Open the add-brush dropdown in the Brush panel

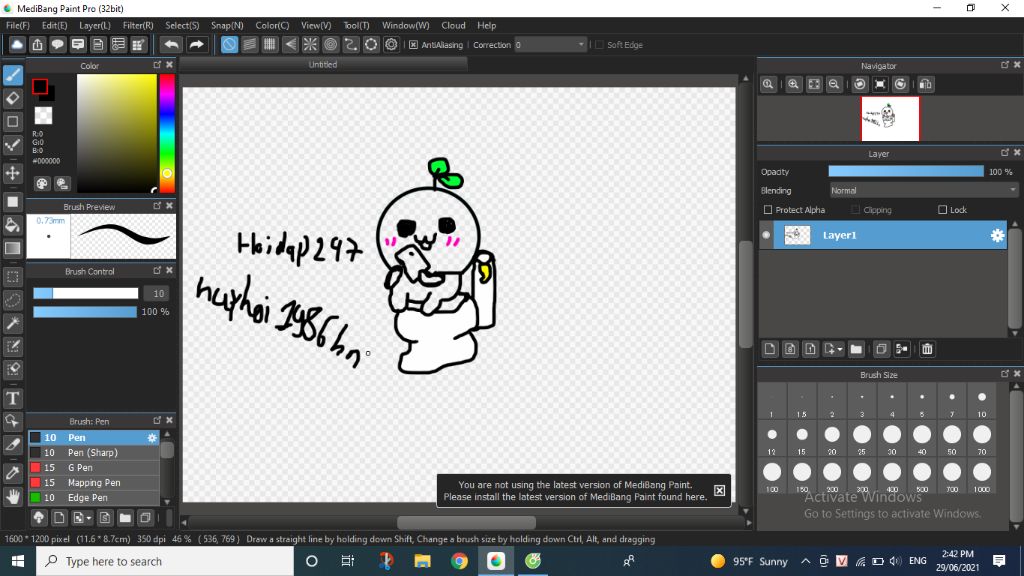click(89, 519)
